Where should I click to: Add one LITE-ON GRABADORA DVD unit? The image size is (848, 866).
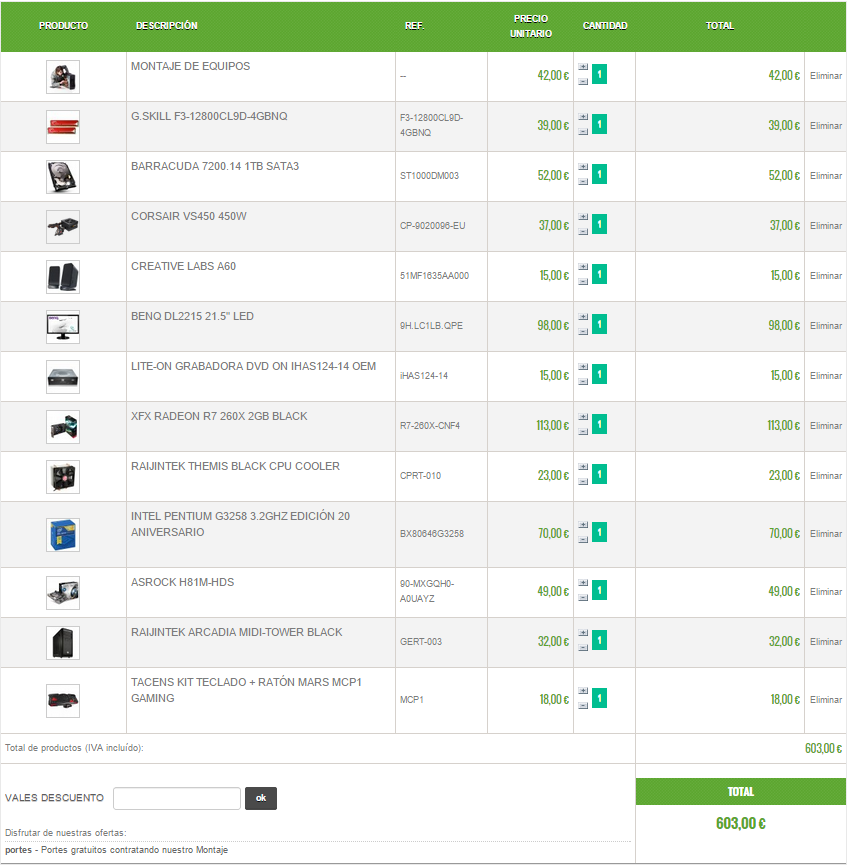(x=583, y=367)
